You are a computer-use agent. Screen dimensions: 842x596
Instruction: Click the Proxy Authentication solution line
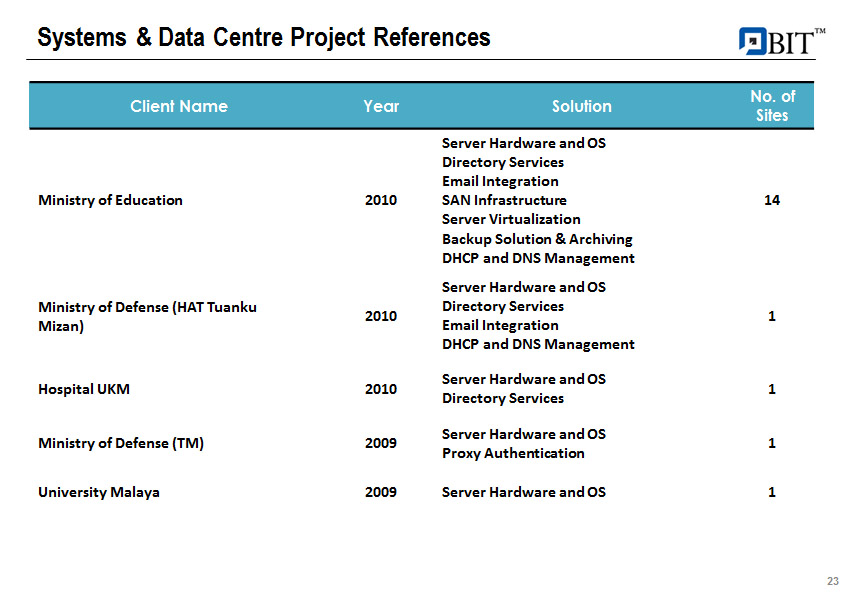point(513,453)
